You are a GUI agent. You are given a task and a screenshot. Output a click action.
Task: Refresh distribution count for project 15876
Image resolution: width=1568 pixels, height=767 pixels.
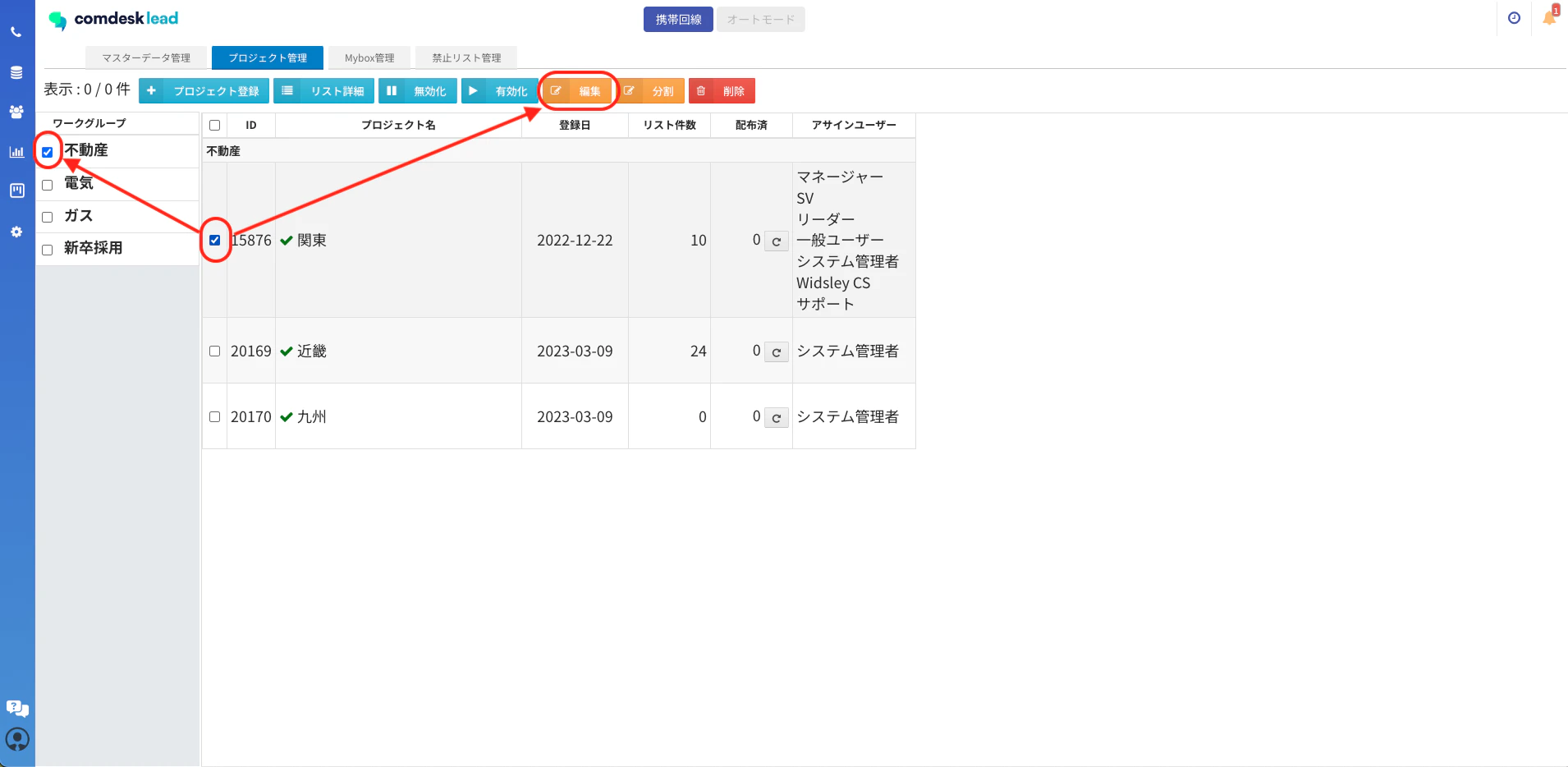[776, 241]
